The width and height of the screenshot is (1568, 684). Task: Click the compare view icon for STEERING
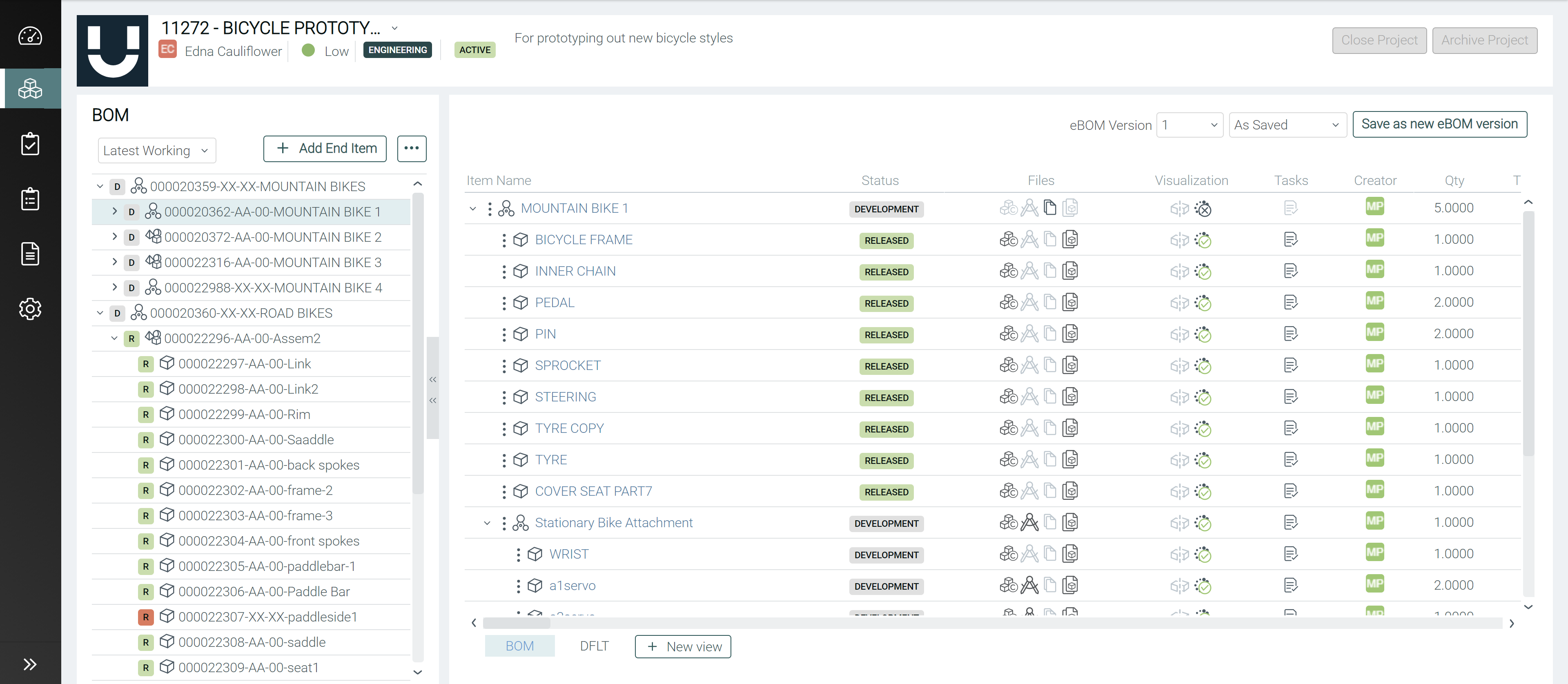coord(1179,397)
